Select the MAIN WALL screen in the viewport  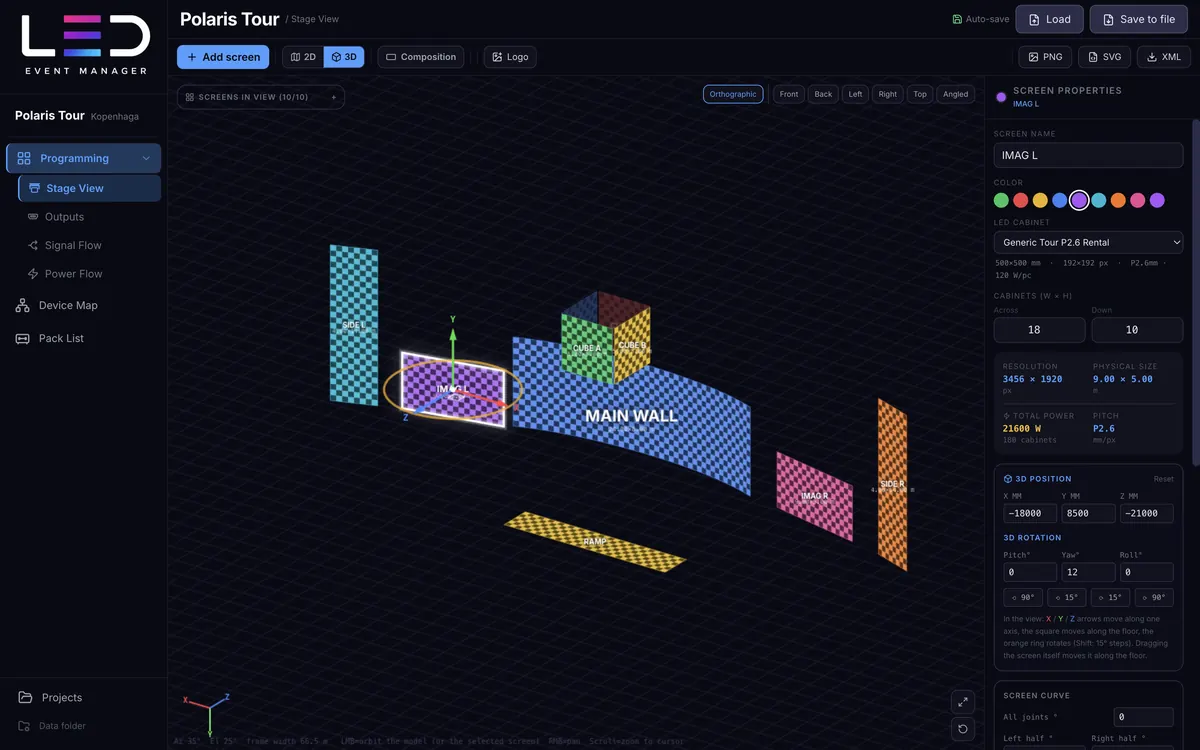[x=631, y=415]
